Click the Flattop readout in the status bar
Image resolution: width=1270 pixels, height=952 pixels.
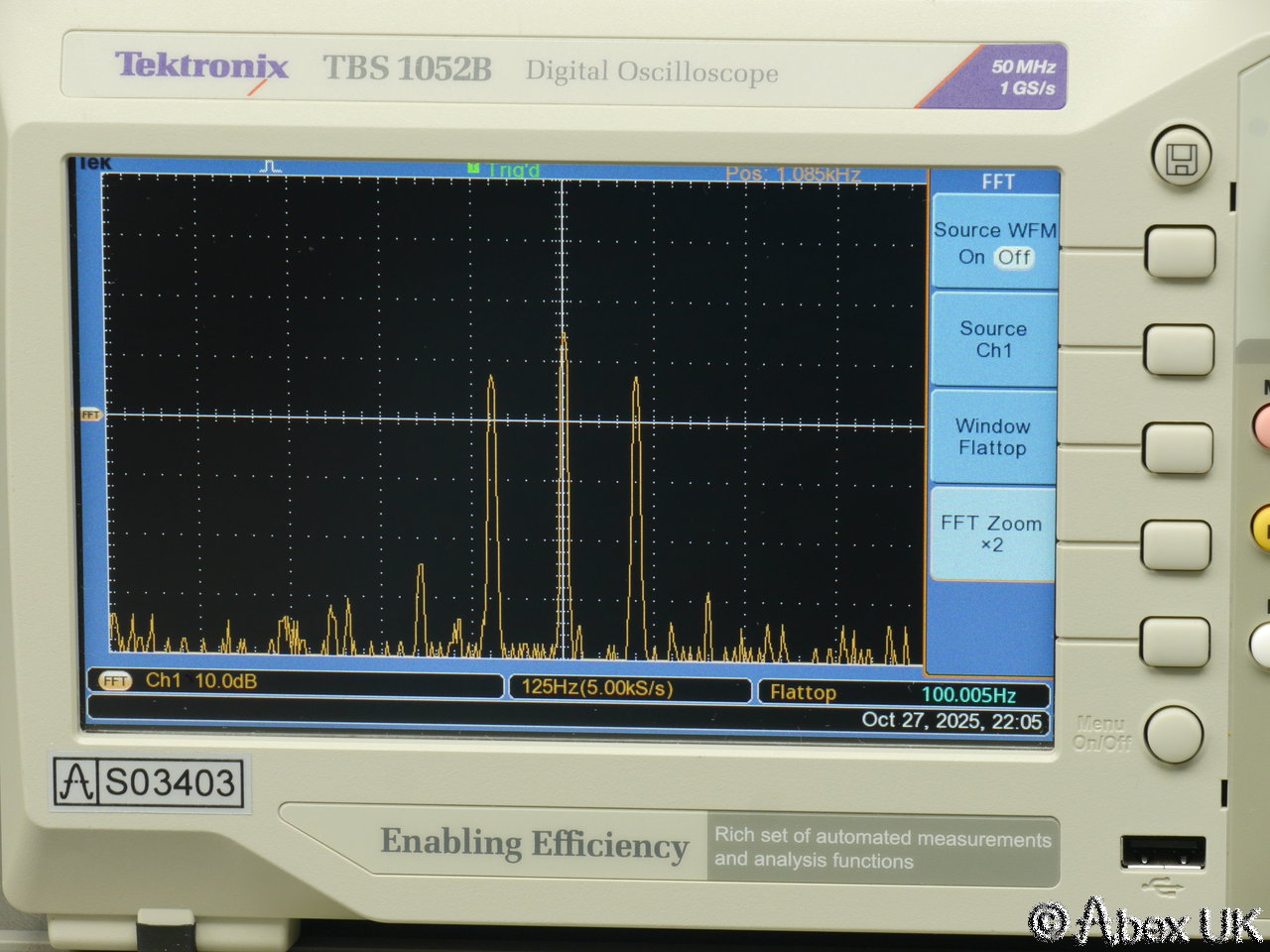tap(803, 692)
